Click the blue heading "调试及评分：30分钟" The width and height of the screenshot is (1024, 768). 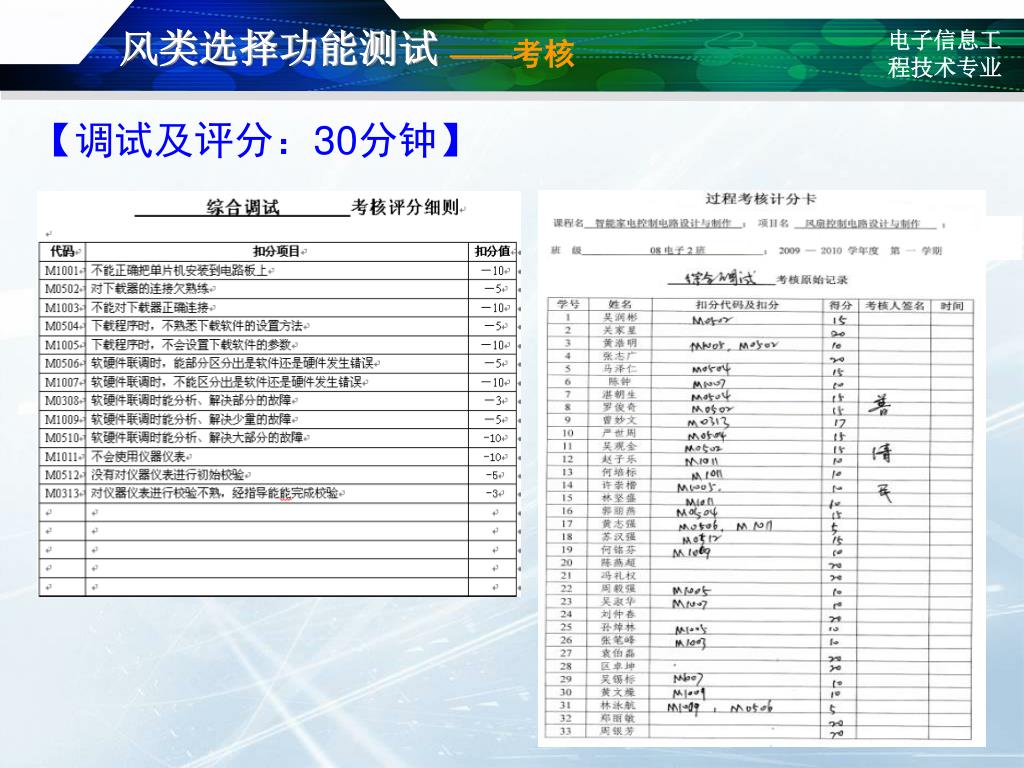coord(255,140)
